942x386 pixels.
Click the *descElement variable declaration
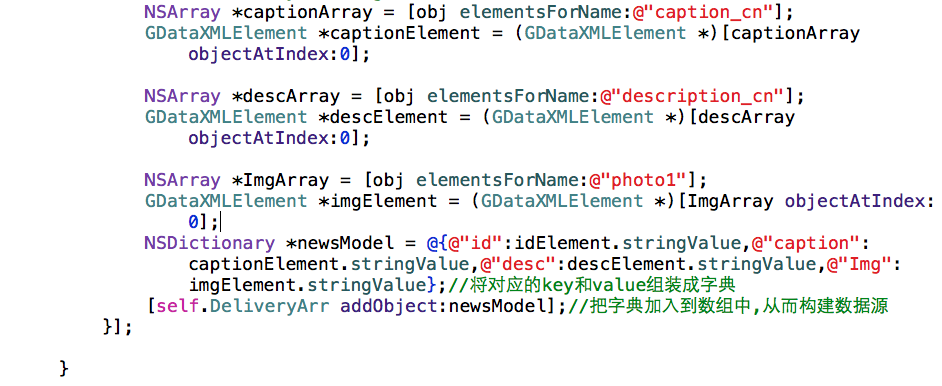click(383, 117)
